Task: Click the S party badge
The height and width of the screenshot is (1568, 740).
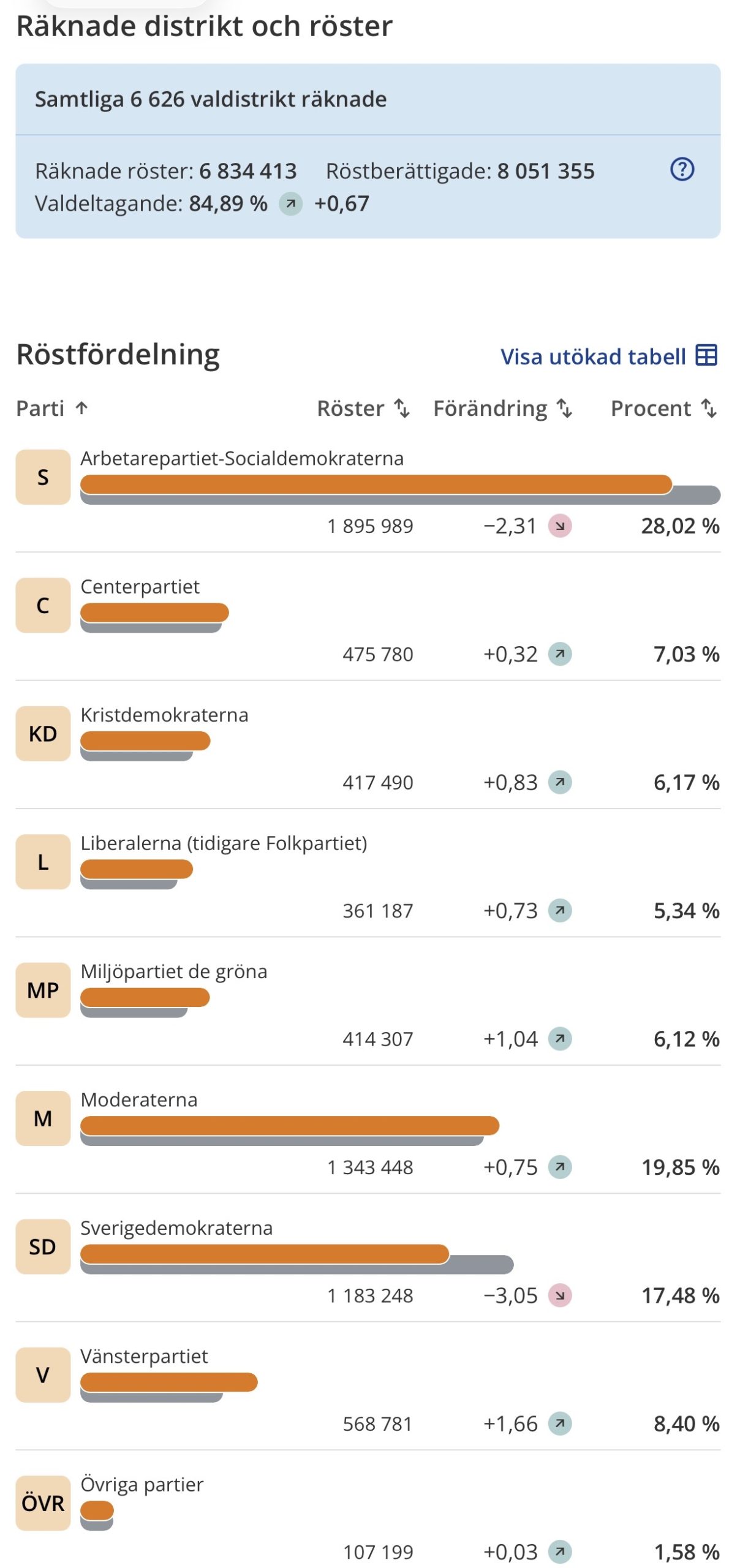Action: pyautogui.click(x=43, y=477)
